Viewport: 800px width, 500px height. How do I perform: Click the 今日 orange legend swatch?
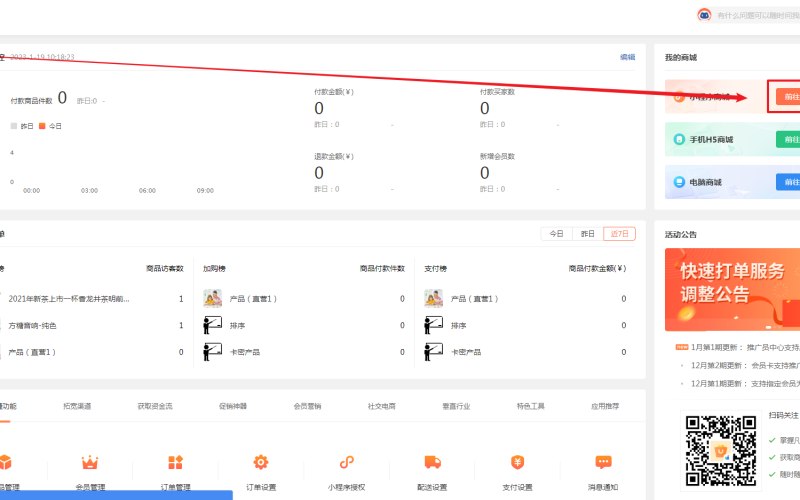pos(42,126)
